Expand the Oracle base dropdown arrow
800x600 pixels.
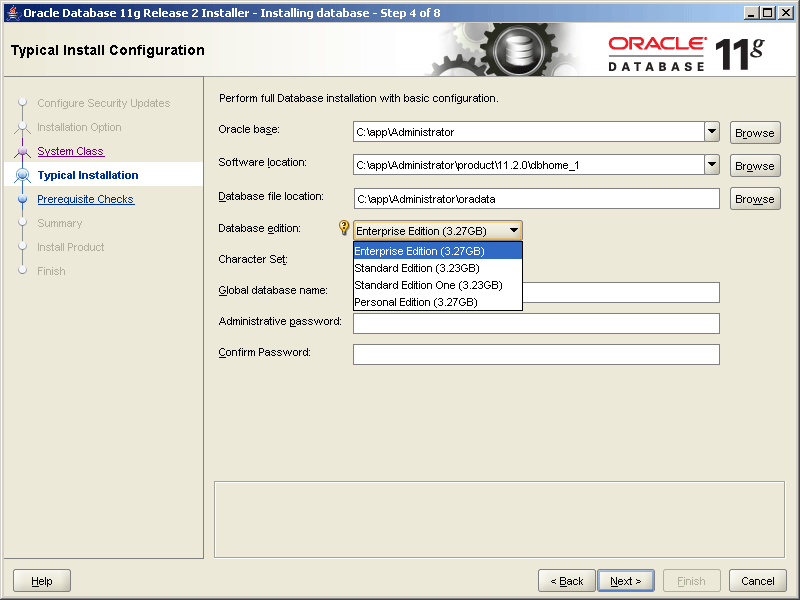coord(712,132)
